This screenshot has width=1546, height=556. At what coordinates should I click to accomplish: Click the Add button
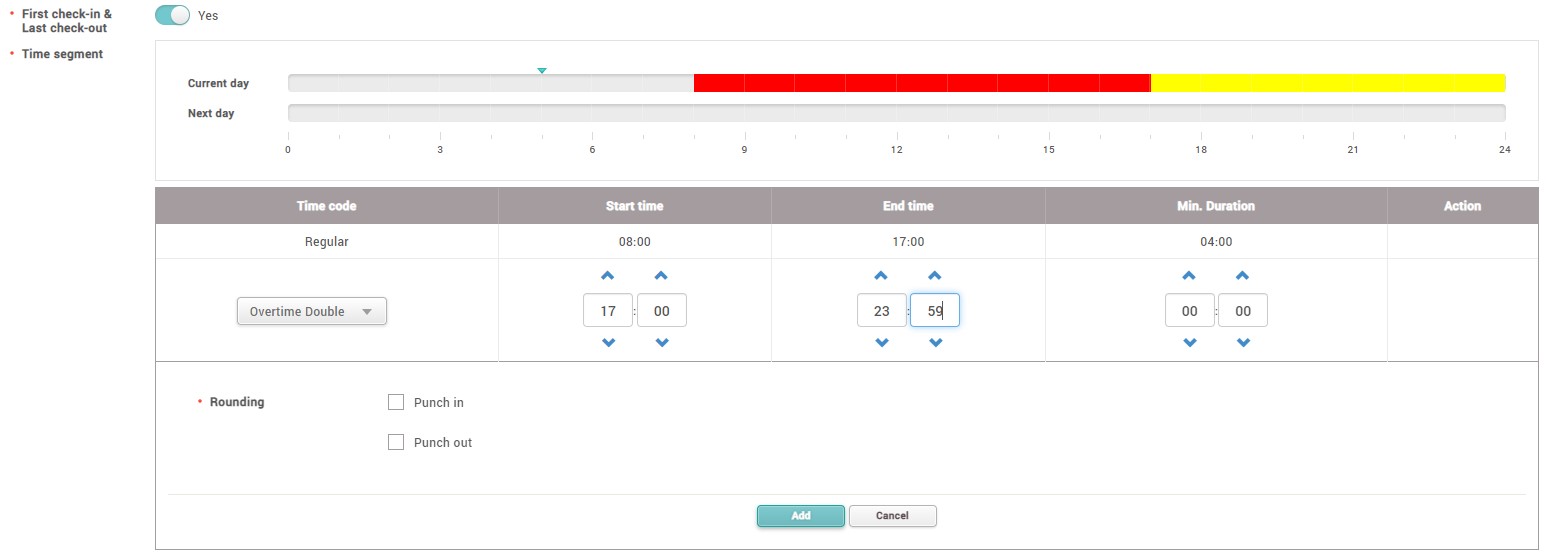pyautogui.click(x=800, y=516)
